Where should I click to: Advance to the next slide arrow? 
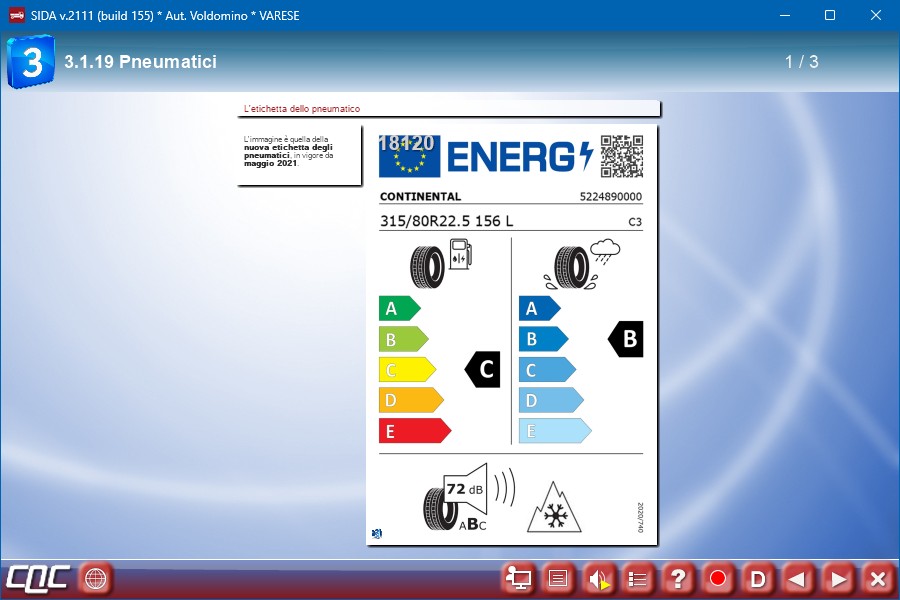(838, 578)
